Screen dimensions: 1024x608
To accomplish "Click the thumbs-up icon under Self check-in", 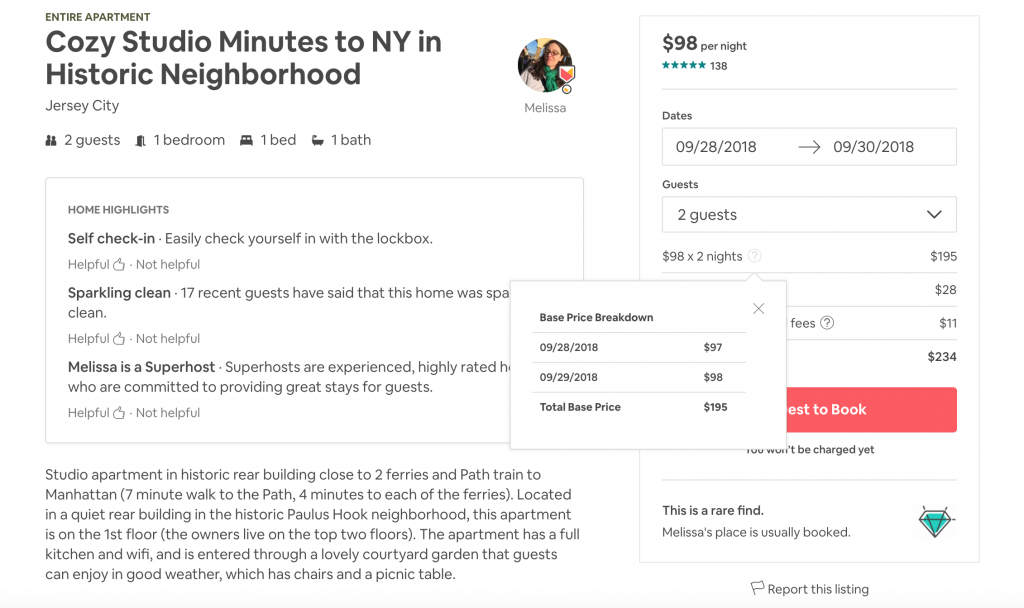I will tap(119, 264).
